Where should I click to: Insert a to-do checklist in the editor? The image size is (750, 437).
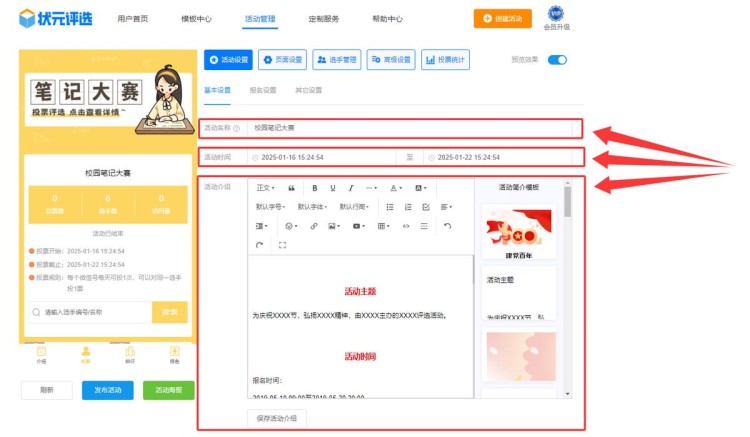(x=426, y=207)
